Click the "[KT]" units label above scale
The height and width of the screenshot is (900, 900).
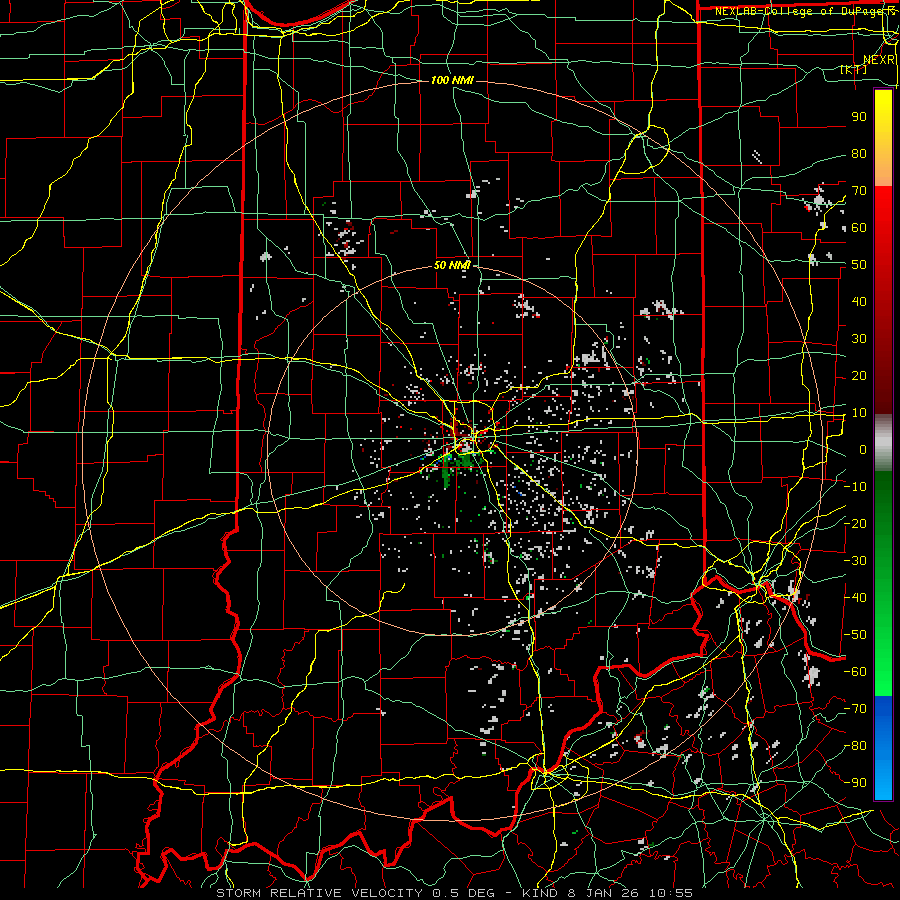tap(853, 69)
